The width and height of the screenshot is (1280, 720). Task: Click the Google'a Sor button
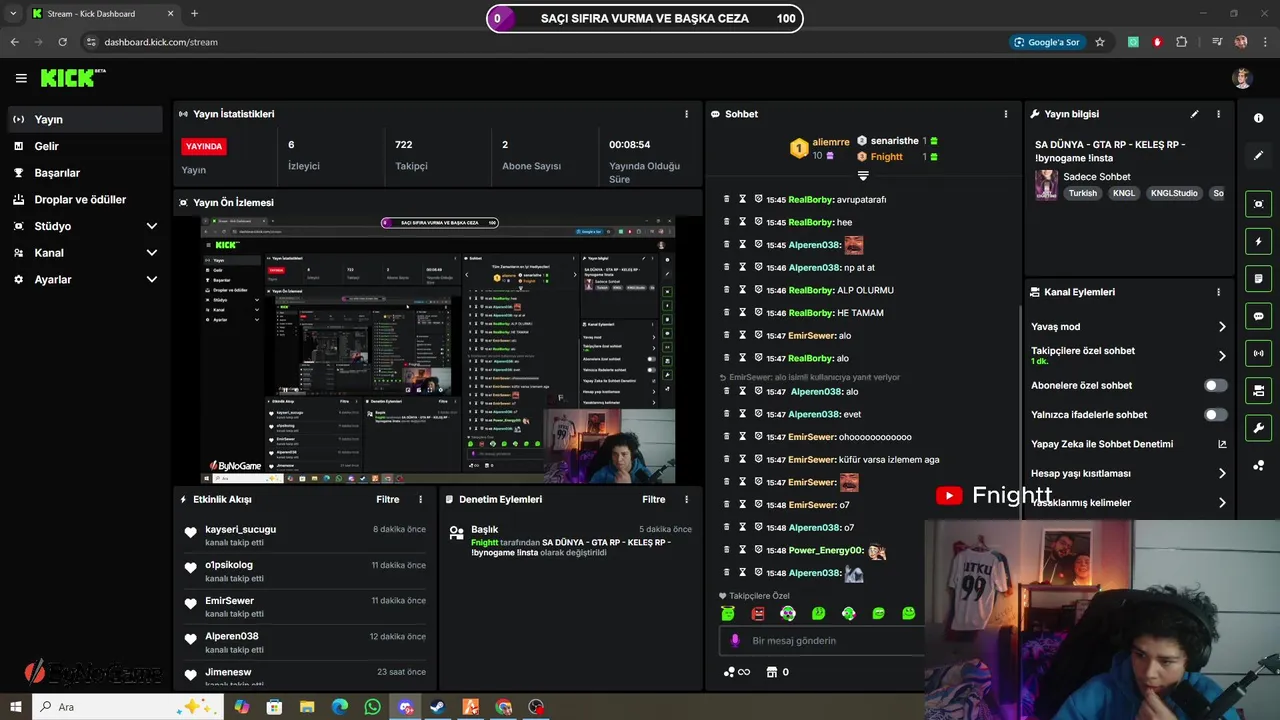pyautogui.click(x=1047, y=42)
